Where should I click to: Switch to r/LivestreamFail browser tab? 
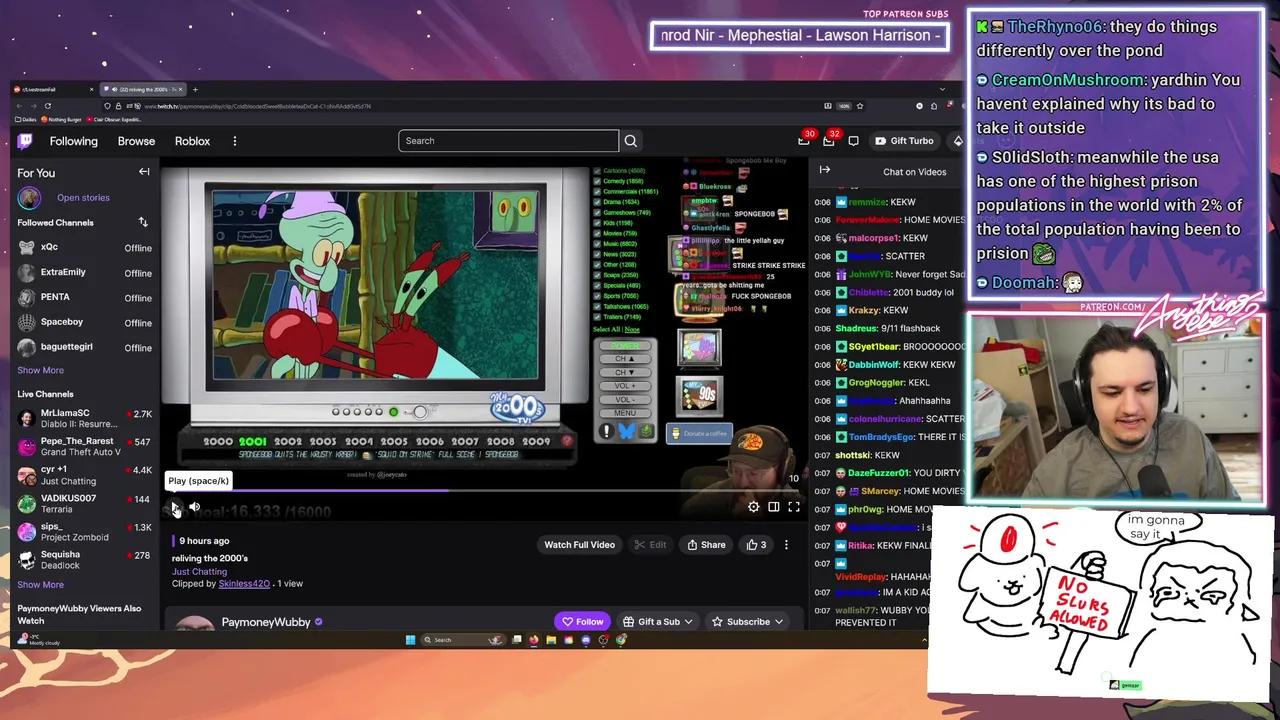click(x=55, y=90)
